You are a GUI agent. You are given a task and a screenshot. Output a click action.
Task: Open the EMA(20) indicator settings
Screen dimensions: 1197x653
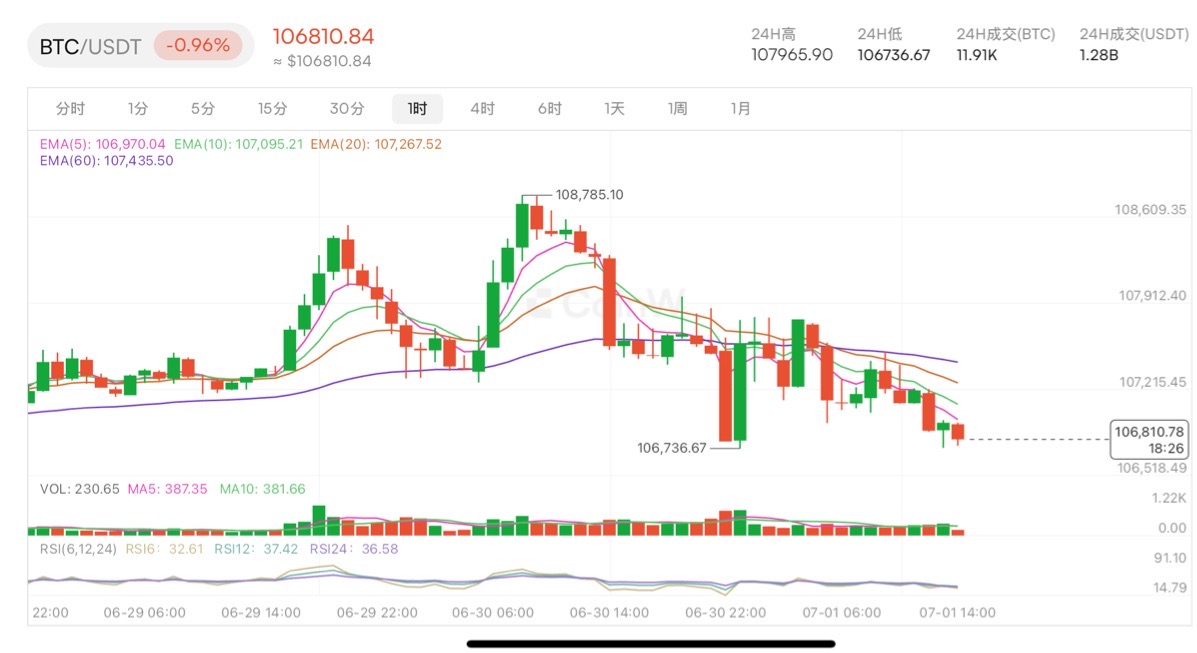point(376,143)
